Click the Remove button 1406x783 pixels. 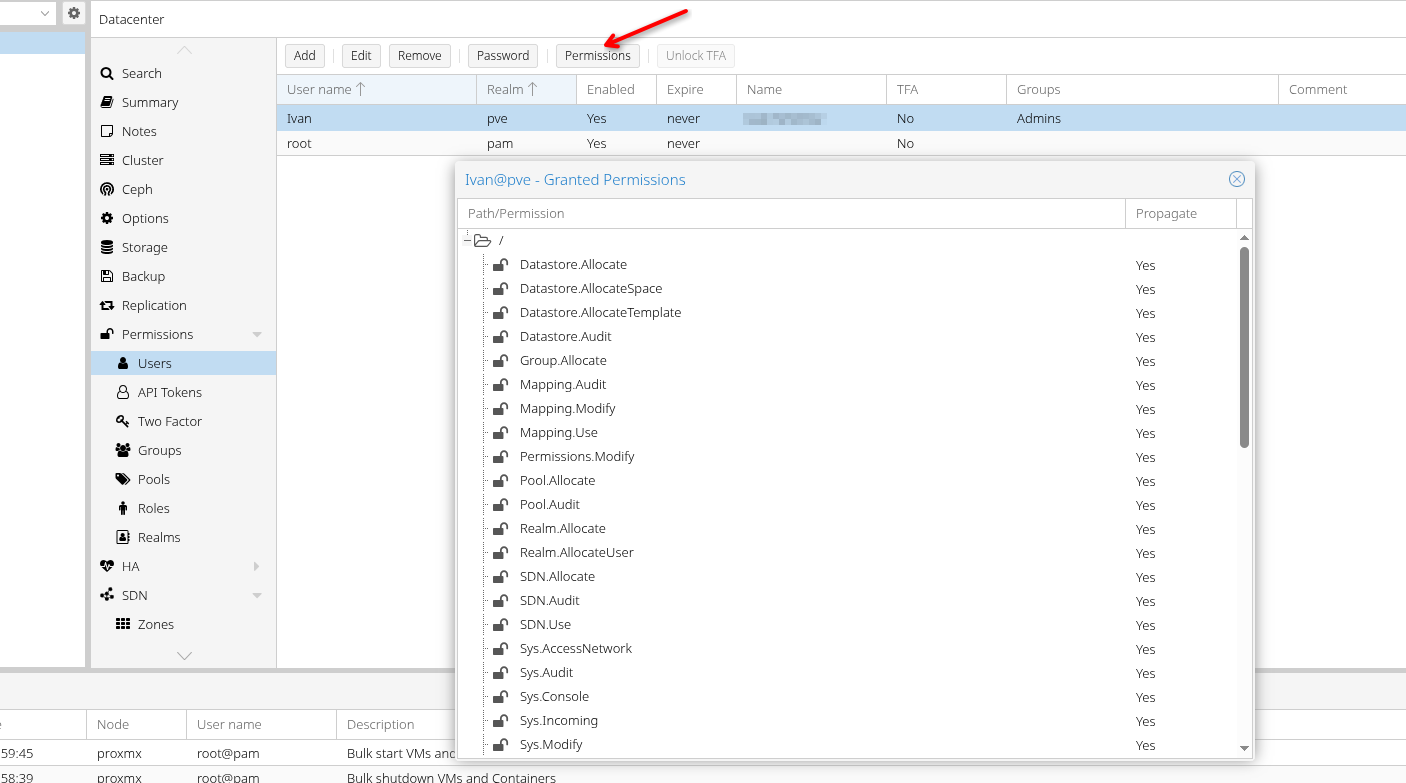point(420,56)
